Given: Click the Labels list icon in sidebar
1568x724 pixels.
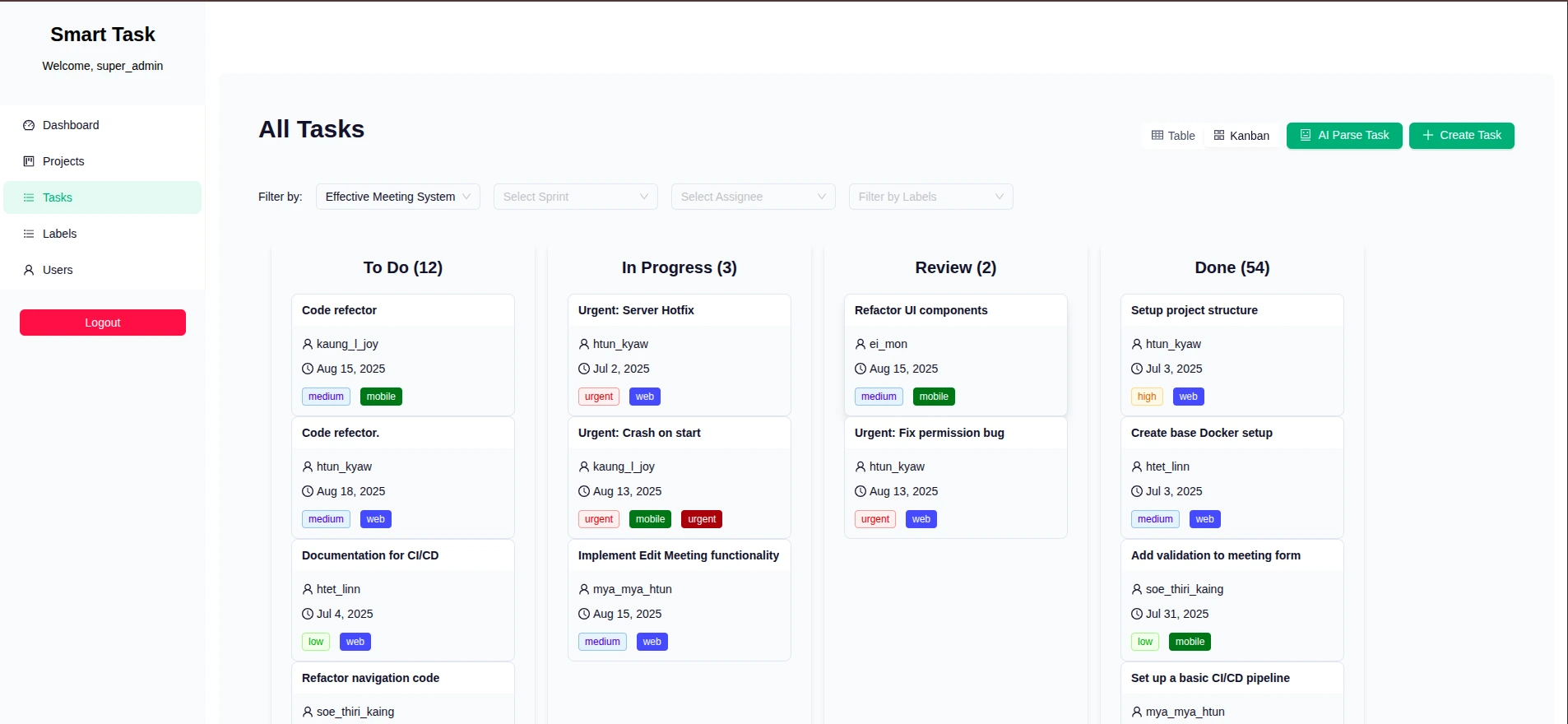Looking at the screenshot, I should [29, 234].
